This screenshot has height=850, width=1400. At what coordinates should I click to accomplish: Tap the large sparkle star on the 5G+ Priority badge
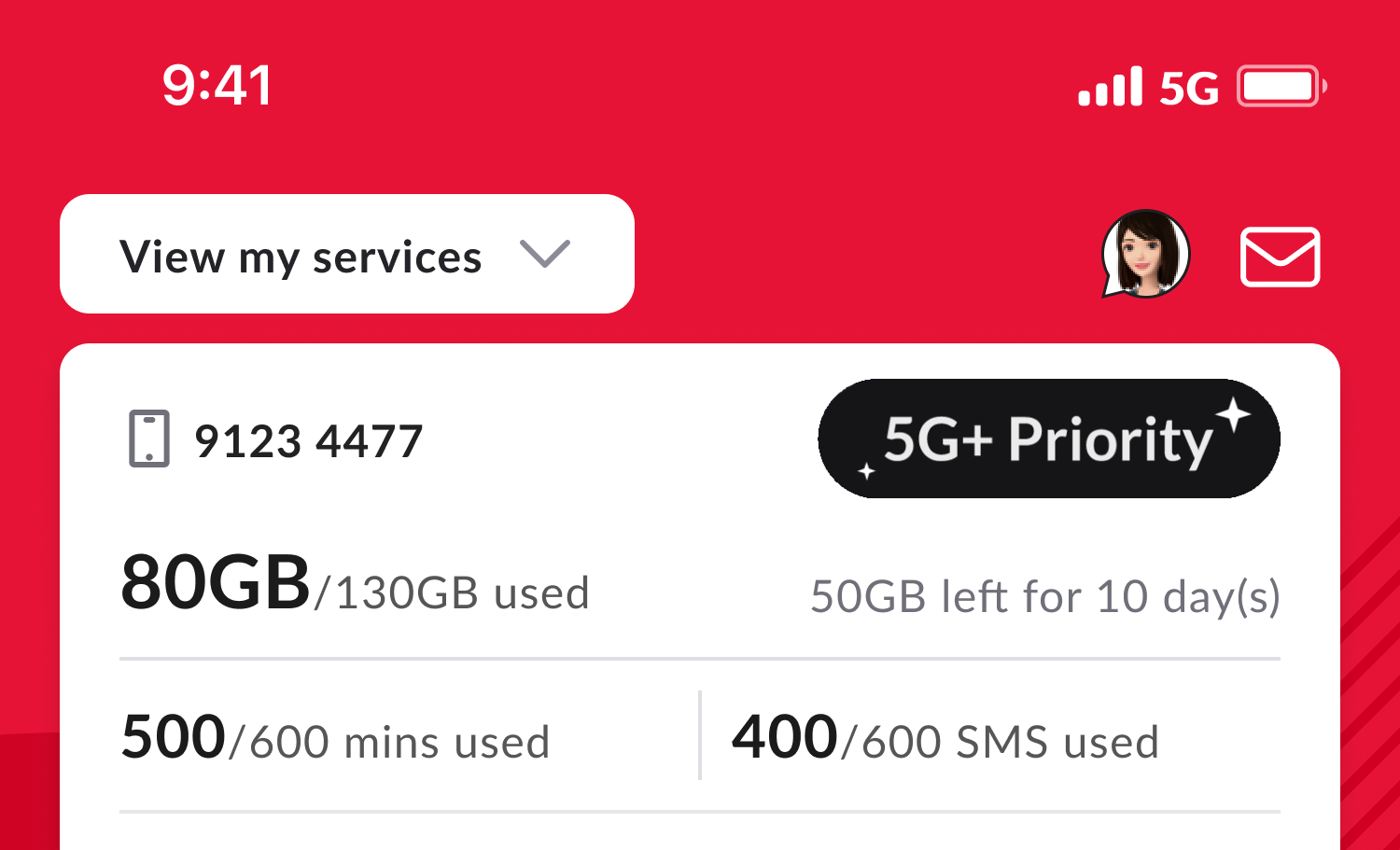pyautogui.click(x=1233, y=414)
